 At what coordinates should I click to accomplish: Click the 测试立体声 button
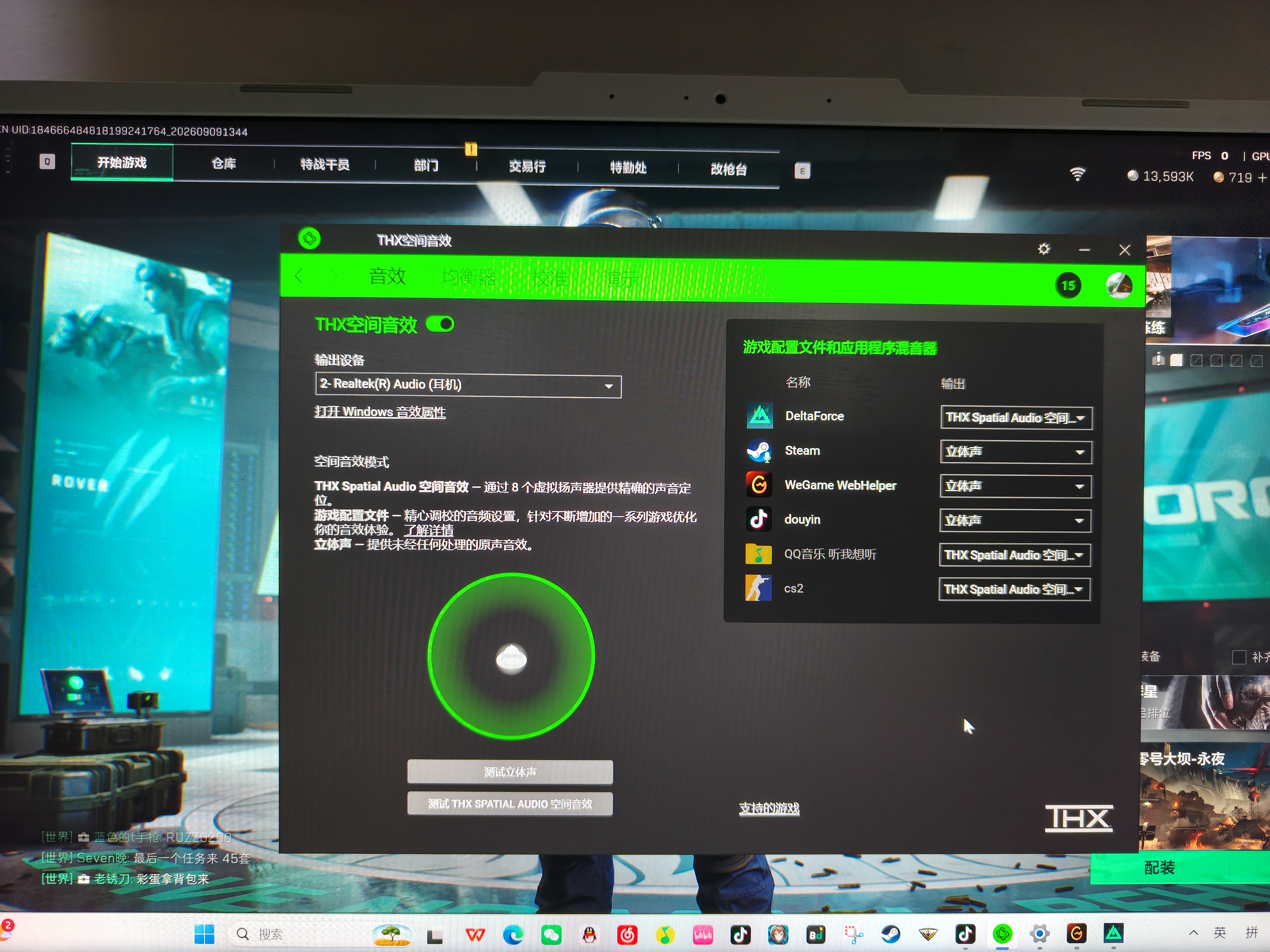pyautogui.click(x=510, y=772)
